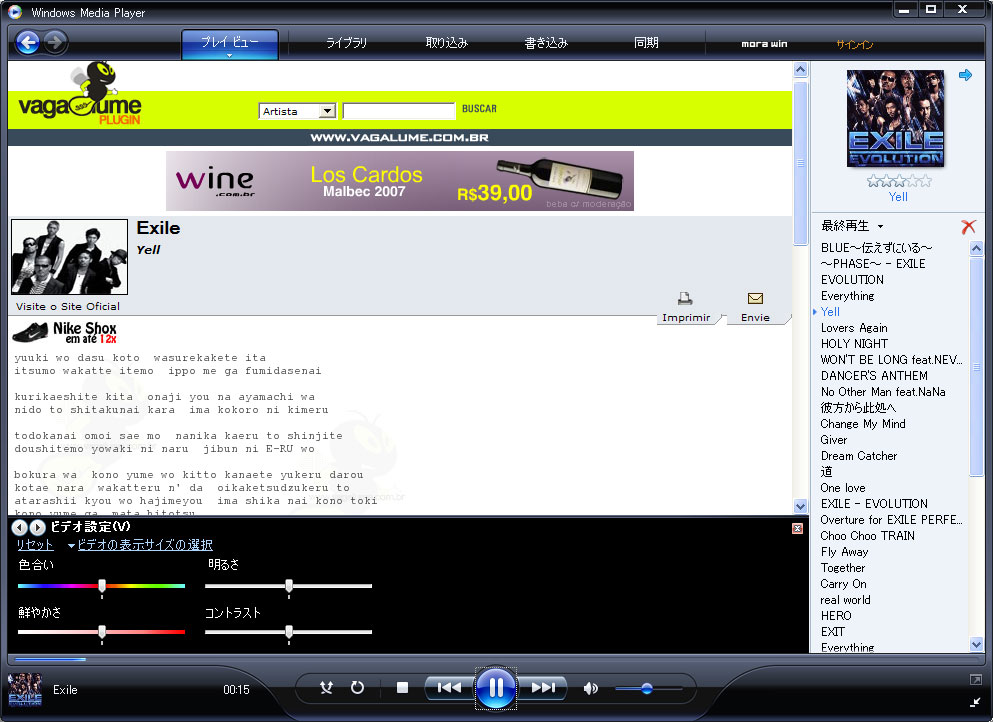Adjust the volume slider
This screenshot has height=722, width=993.
coord(648,688)
